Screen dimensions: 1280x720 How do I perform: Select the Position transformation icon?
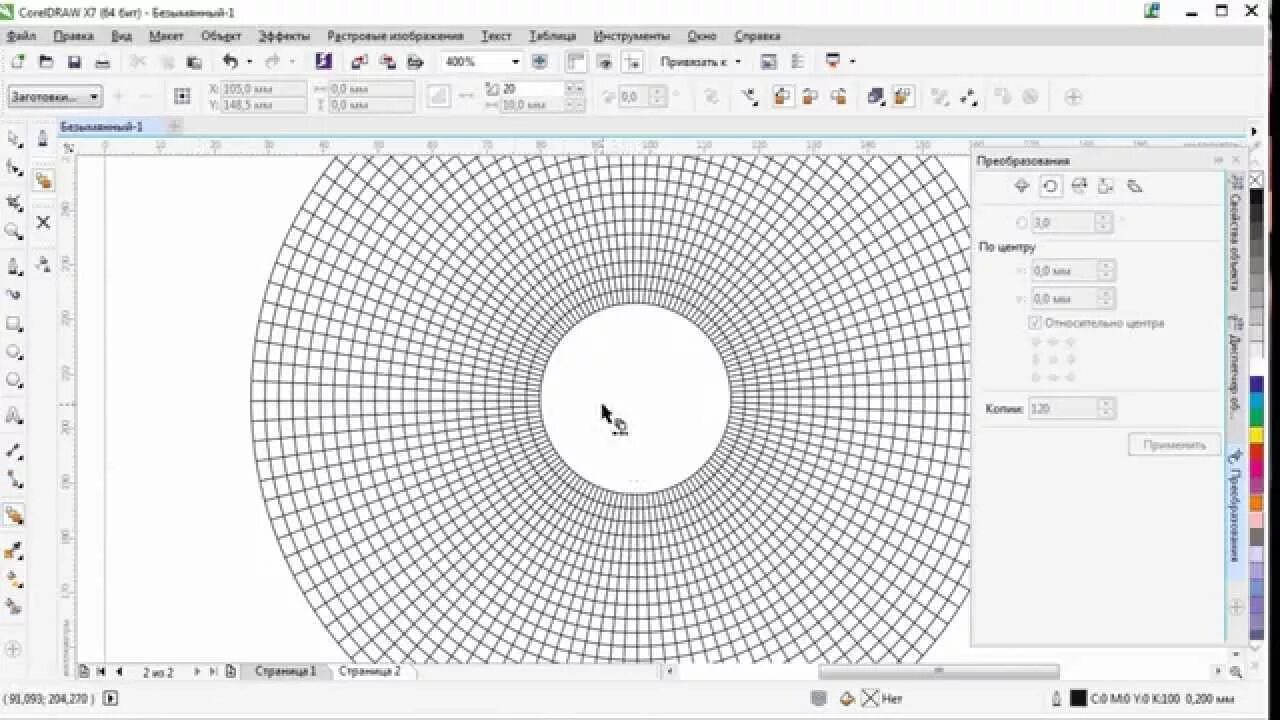1021,186
